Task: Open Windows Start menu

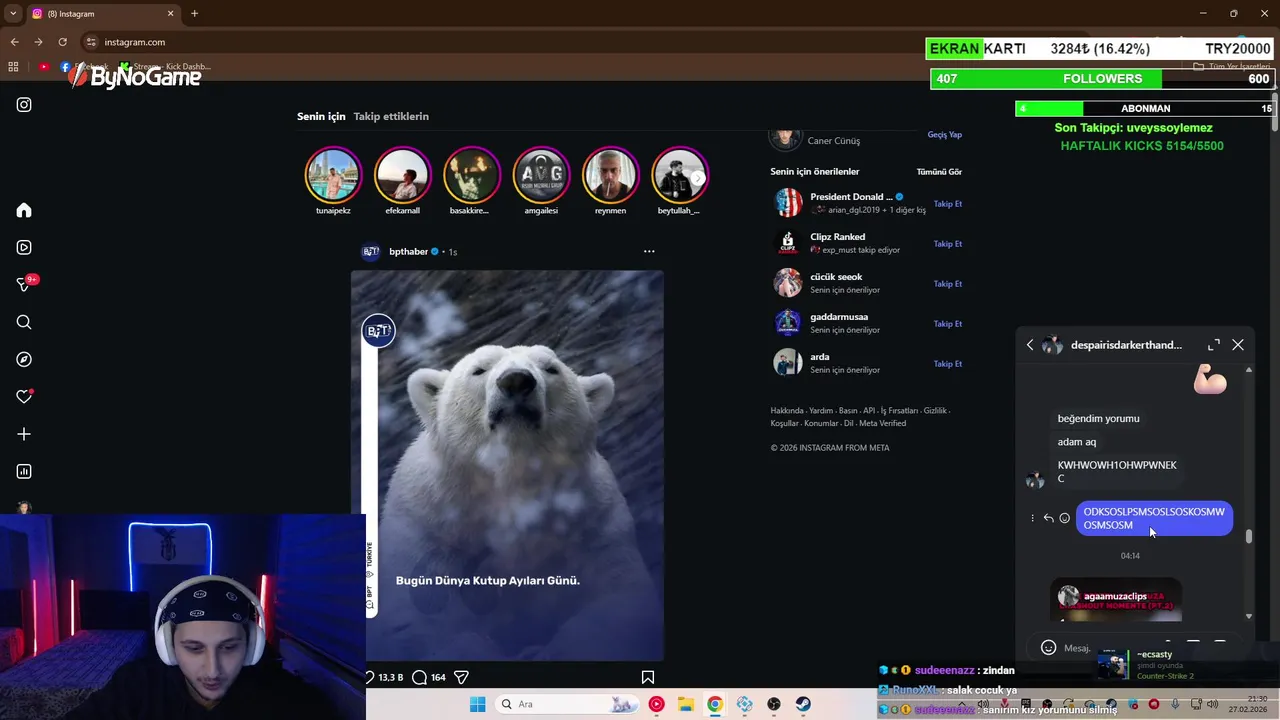Action: pyautogui.click(x=477, y=704)
